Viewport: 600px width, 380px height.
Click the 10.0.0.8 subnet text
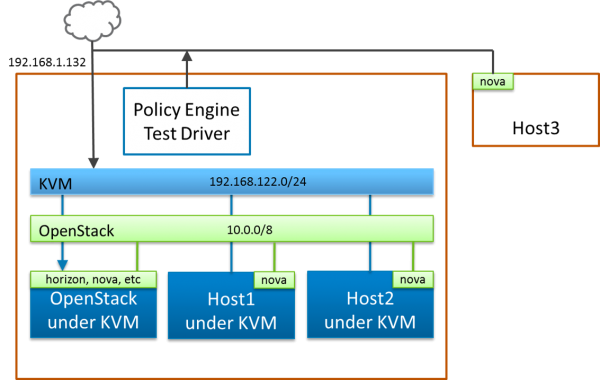tap(249, 230)
